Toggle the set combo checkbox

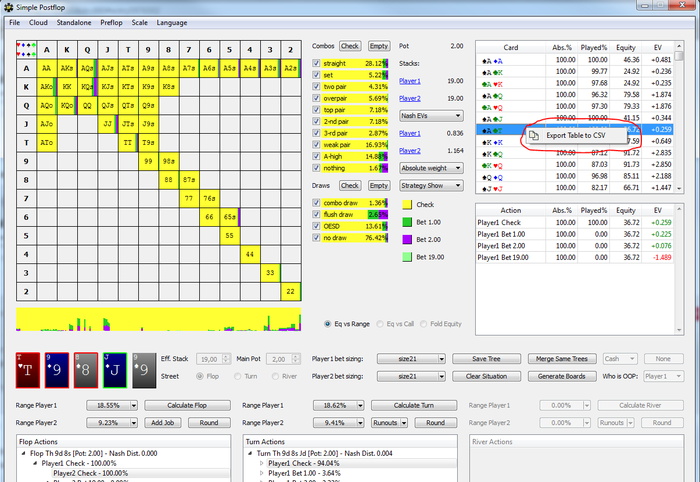click(x=317, y=75)
